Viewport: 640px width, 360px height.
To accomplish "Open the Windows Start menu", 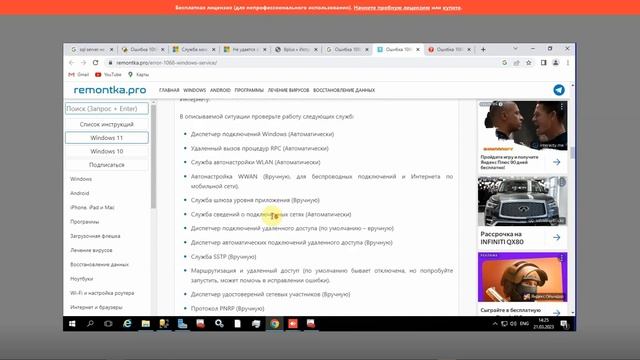I will 72,324.
